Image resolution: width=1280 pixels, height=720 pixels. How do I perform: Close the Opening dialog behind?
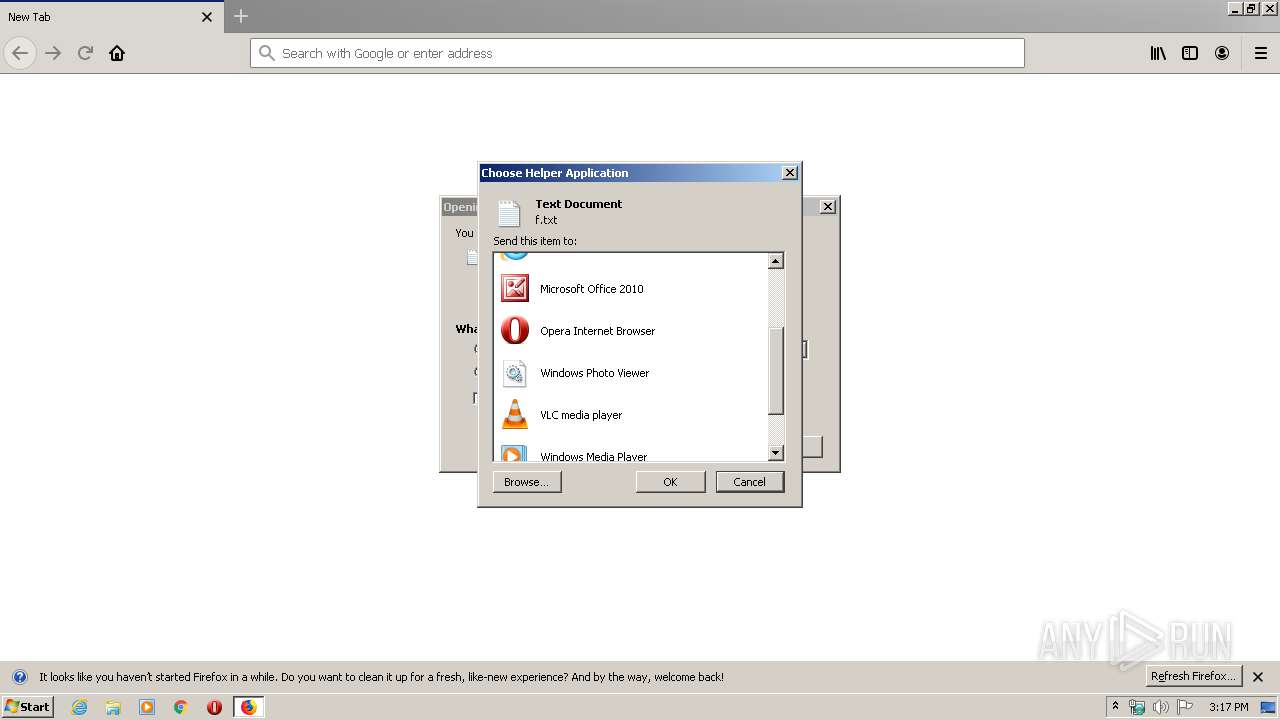tap(828, 207)
